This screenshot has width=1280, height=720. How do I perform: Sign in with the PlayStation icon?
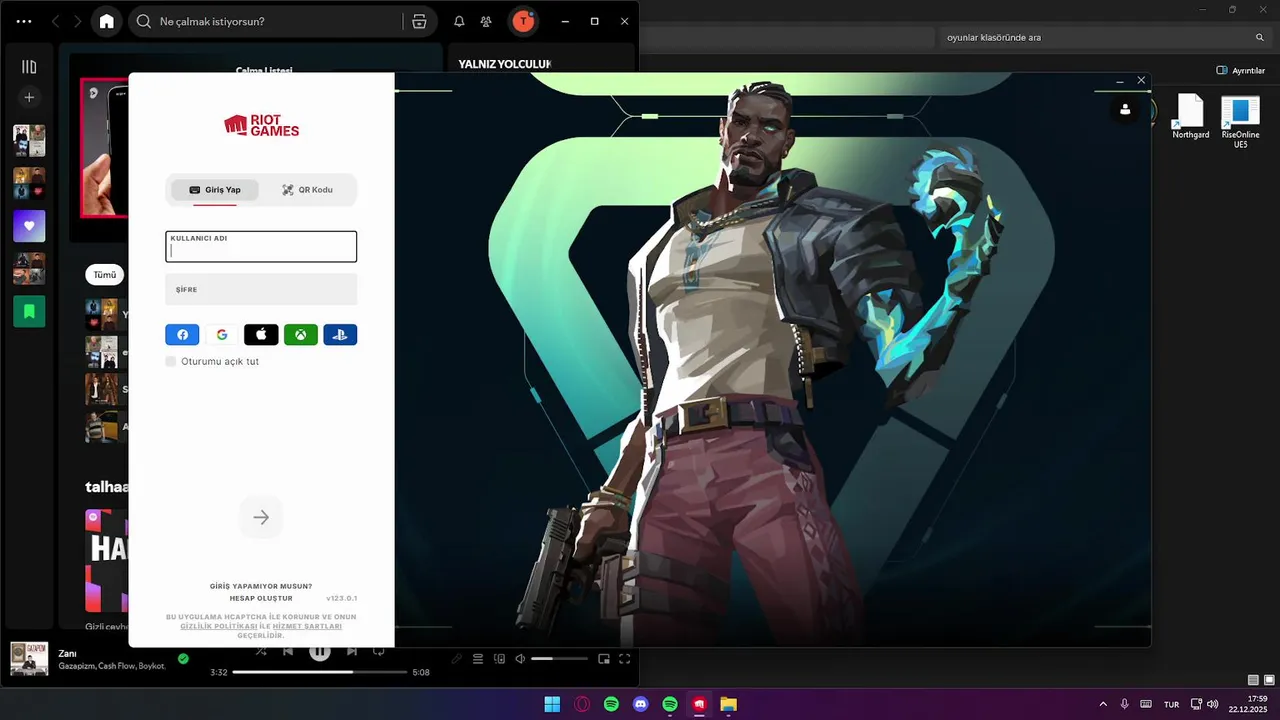click(340, 335)
